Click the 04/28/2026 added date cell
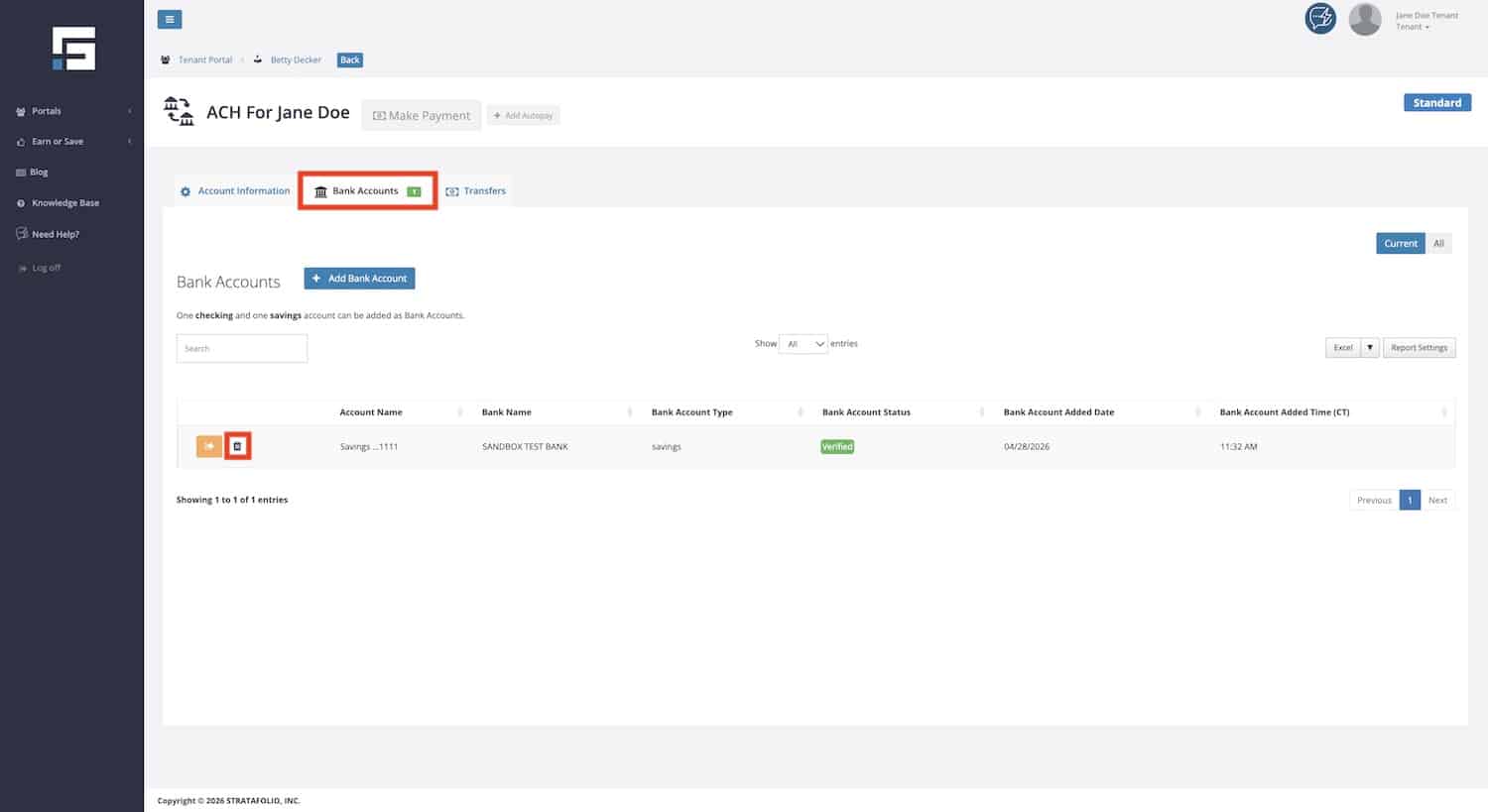Image resolution: width=1488 pixels, height=812 pixels. tap(1027, 447)
